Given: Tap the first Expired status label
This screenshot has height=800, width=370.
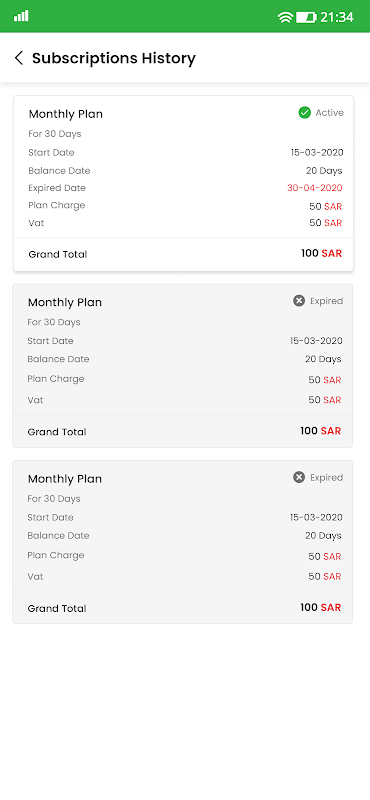Looking at the screenshot, I should 327,301.
